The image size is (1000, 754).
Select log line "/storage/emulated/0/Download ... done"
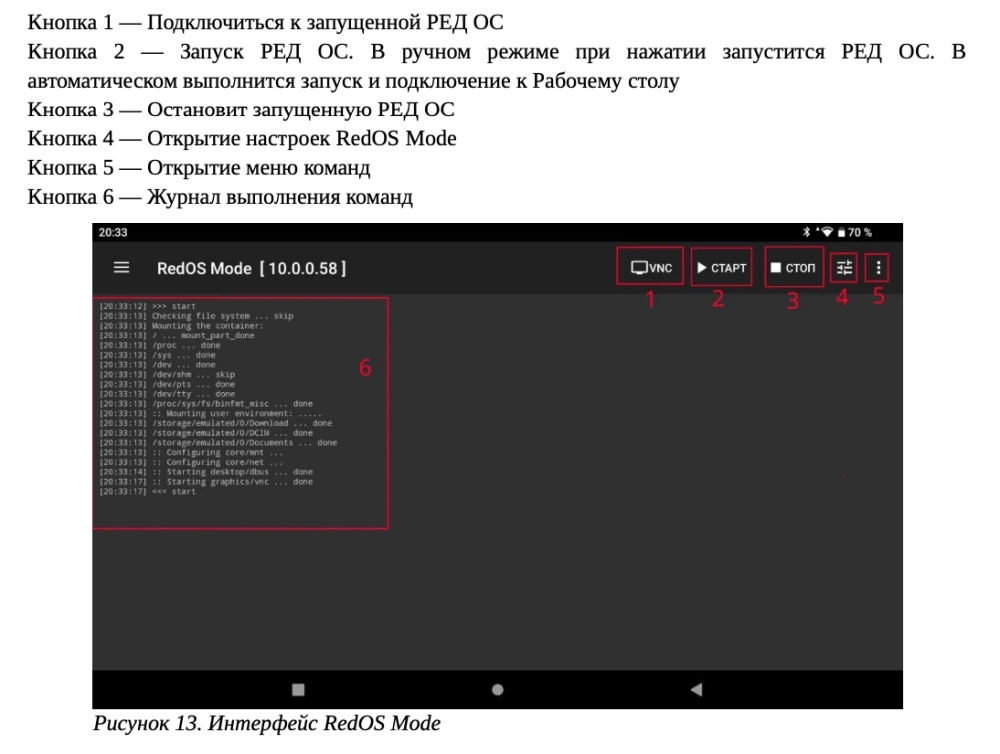216,423
